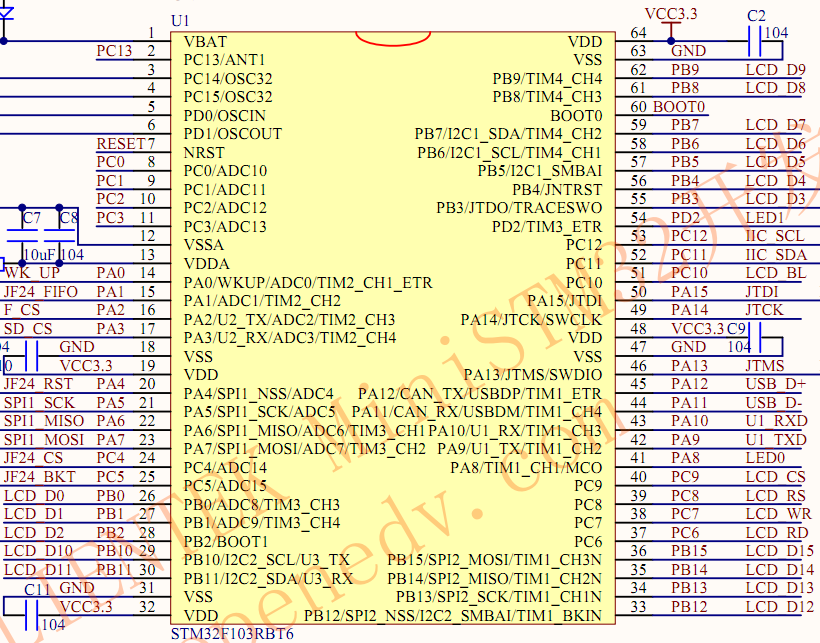Select the RESET net label at pin 7
Image resolution: width=820 pixels, height=643 pixels.
[121, 144]
